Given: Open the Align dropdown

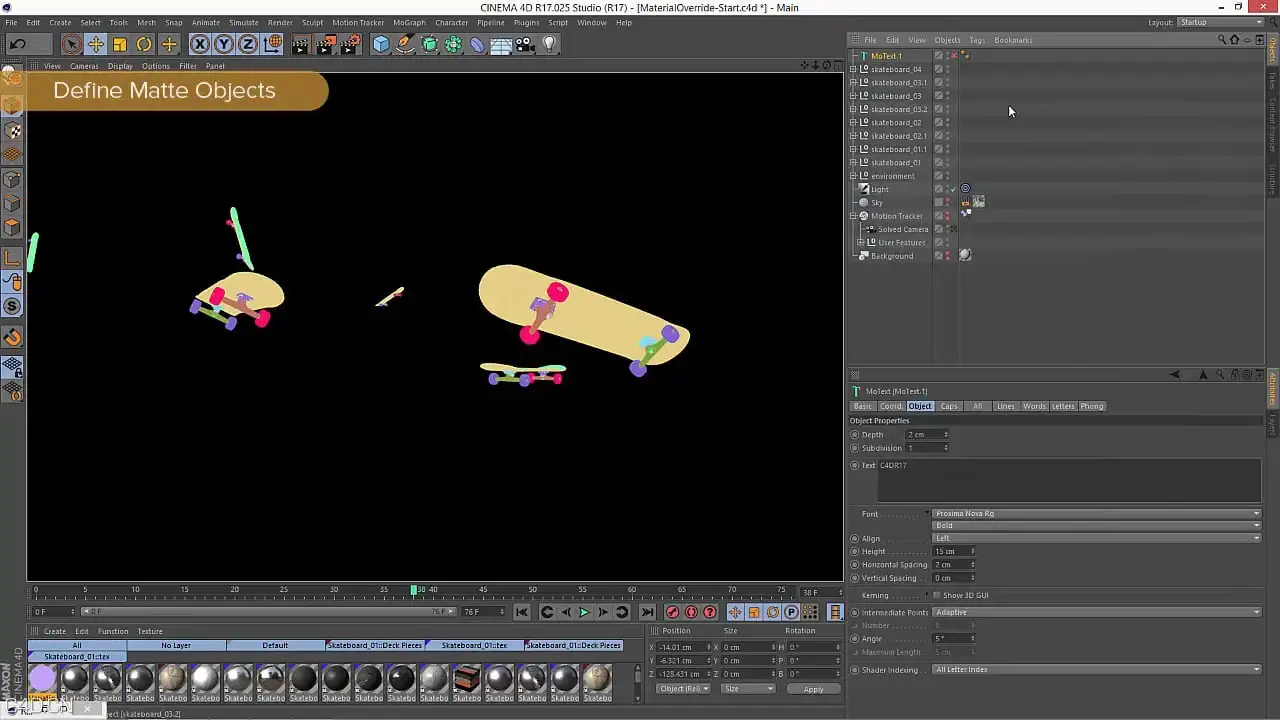Looking at the screenshot, I should pos(1096,538).
